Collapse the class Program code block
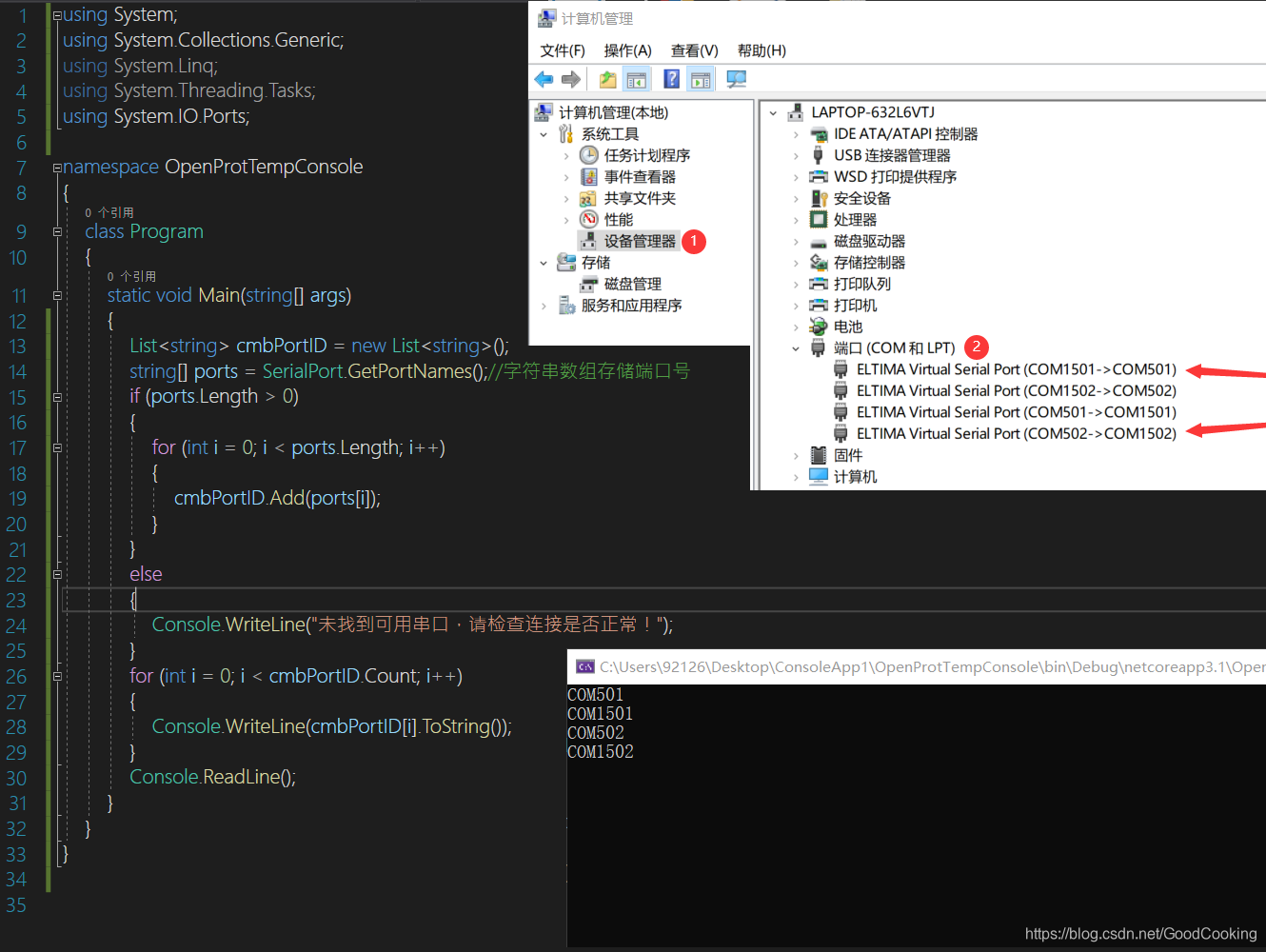 coord(57,232)
